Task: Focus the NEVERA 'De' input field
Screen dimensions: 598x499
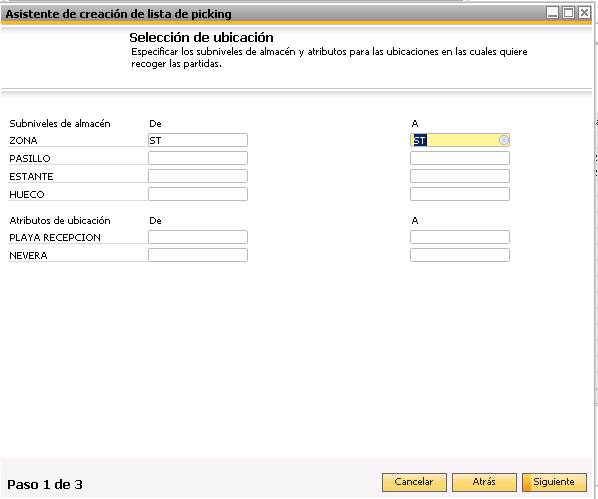Action: tap(198, 255)
